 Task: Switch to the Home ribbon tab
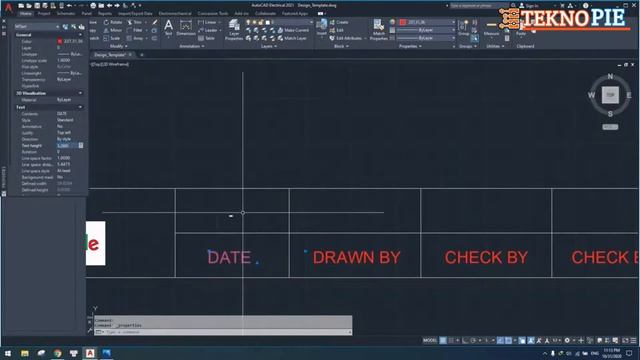pos(25,13)
